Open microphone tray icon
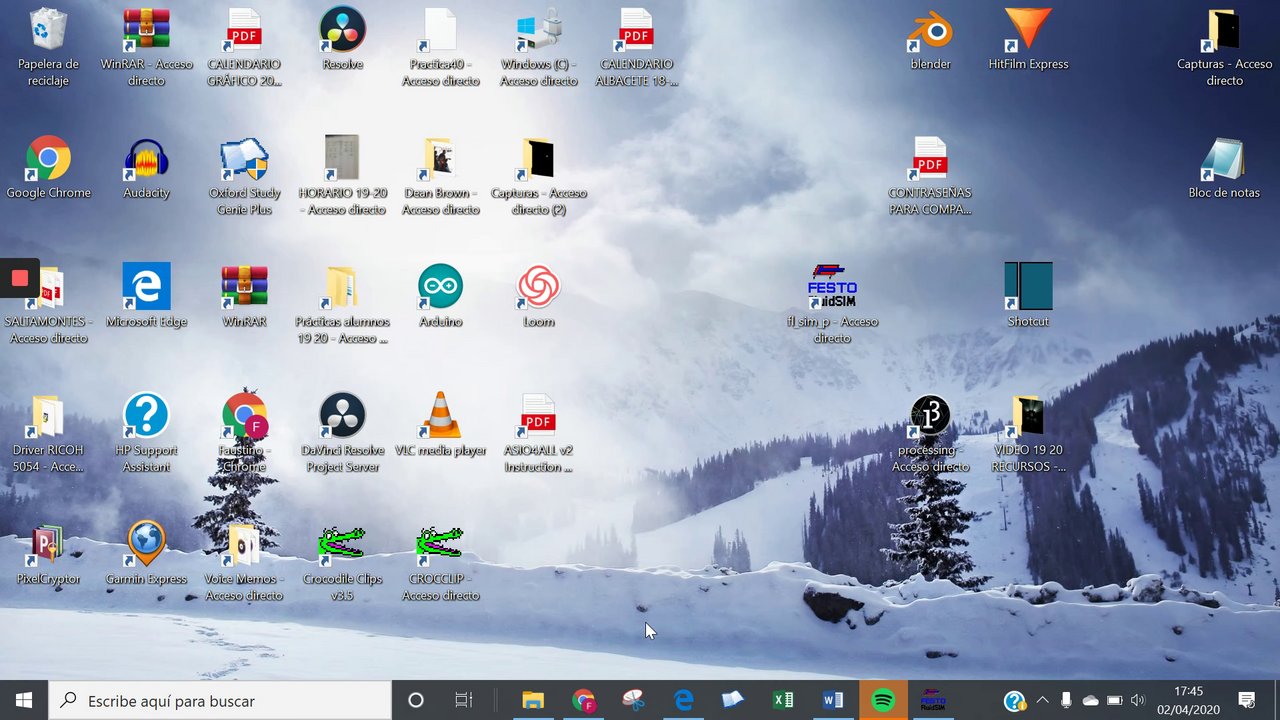Image resolution: width=1280 pixels, height=720 pixels. point(1066,701)
